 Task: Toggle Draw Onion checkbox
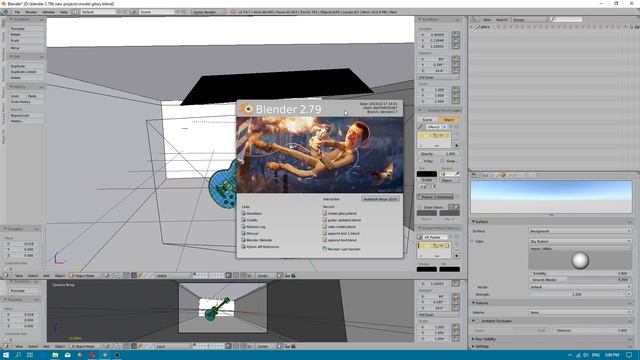click(420, 207)
